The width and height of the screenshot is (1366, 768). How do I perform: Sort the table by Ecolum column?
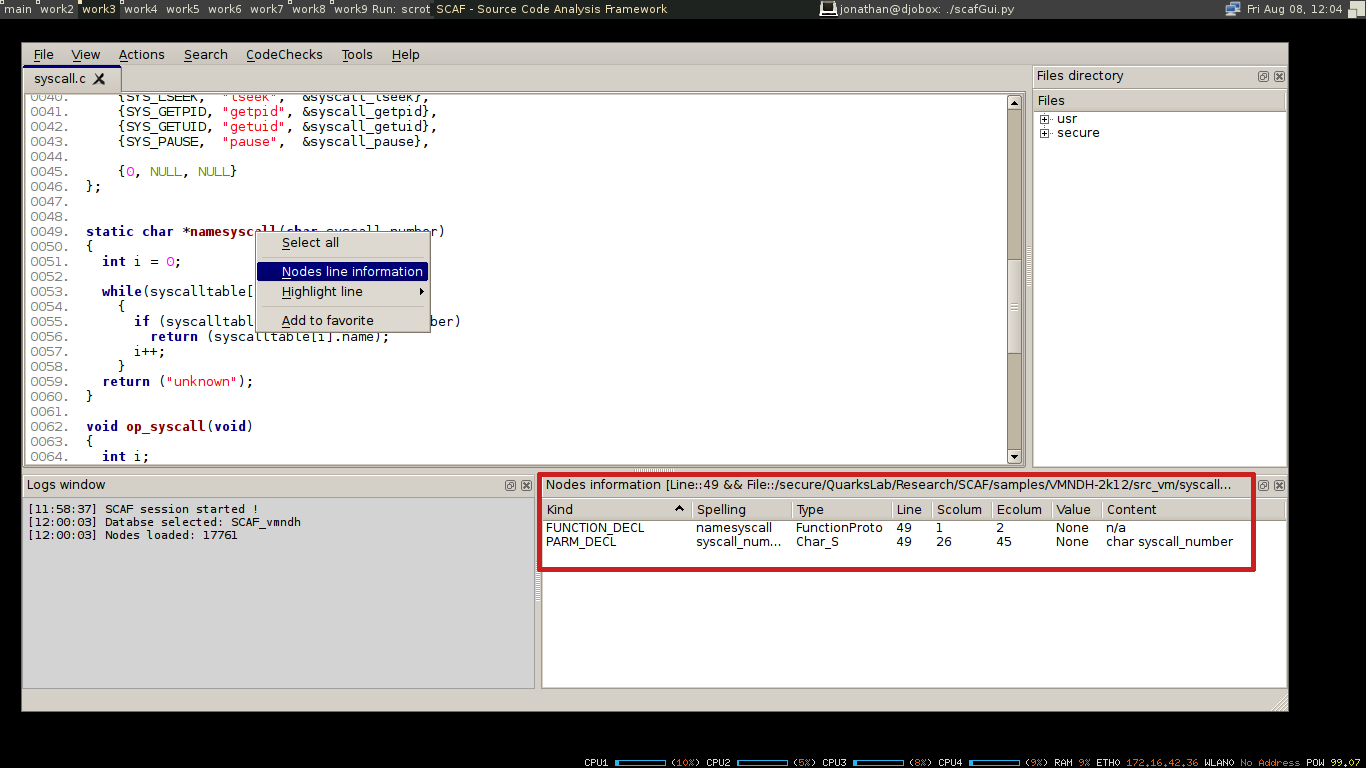1021,509
